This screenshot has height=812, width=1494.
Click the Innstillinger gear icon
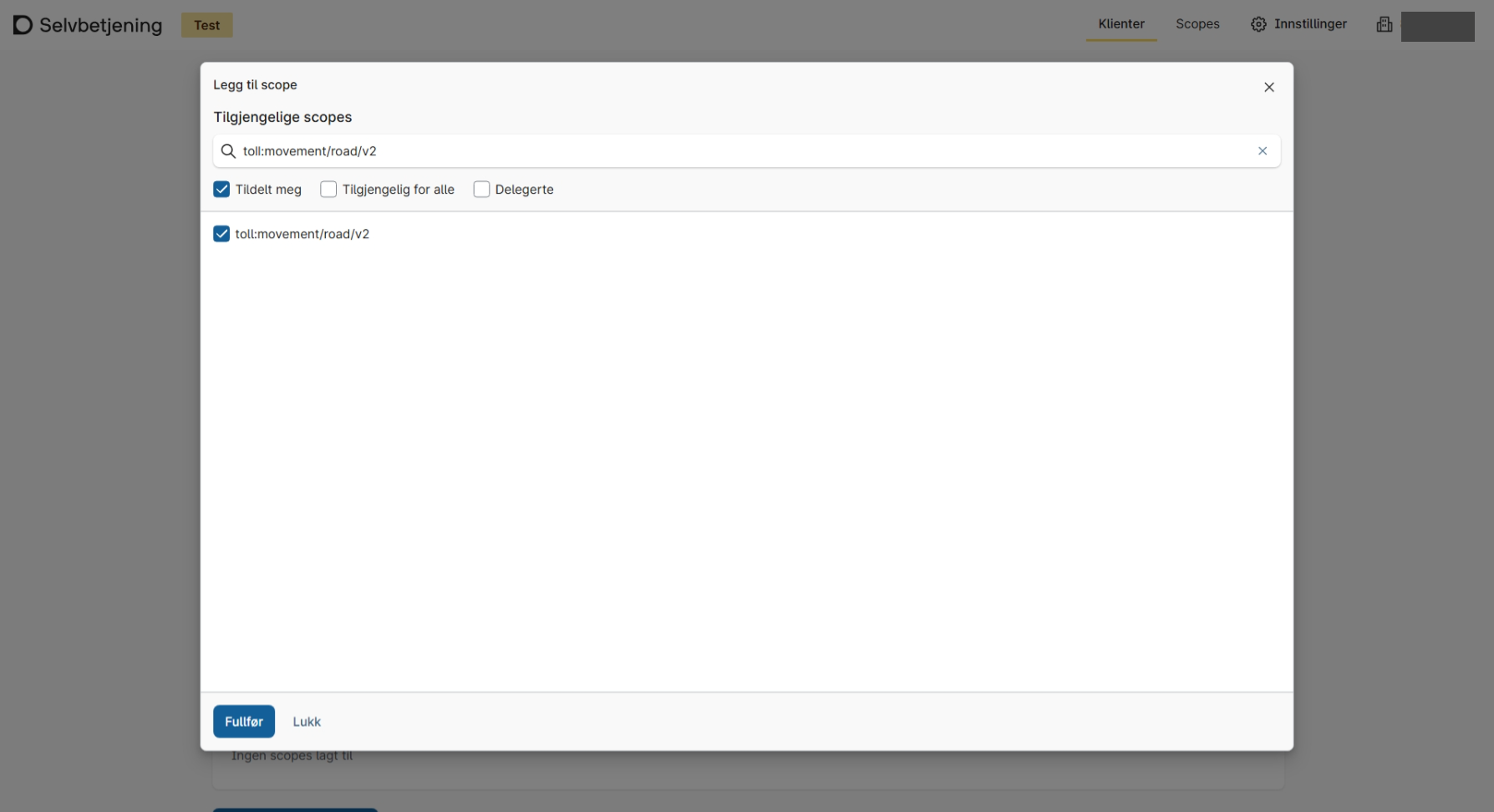(1258, 24)
